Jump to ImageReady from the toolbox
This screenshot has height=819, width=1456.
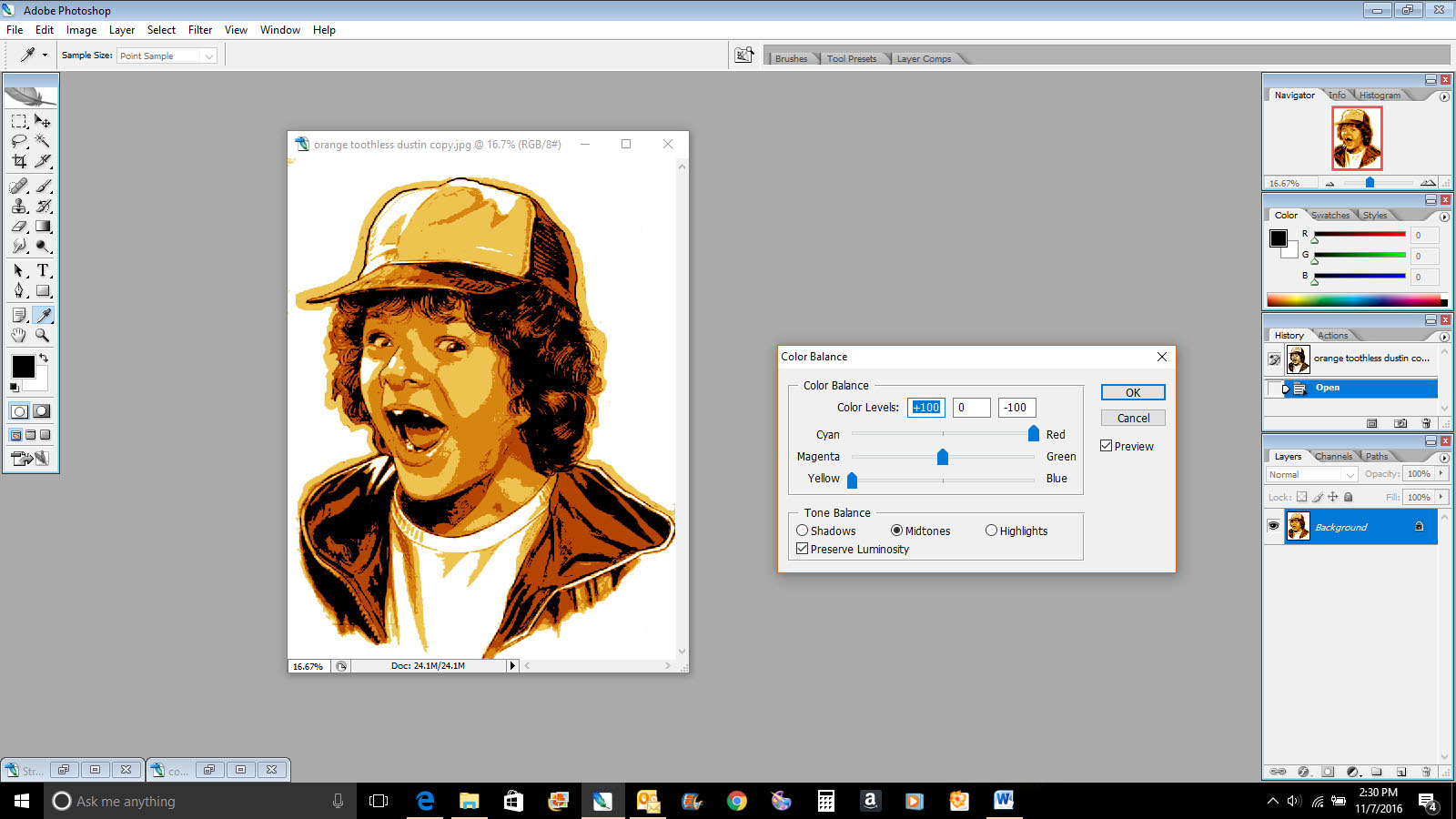[30, 458]
